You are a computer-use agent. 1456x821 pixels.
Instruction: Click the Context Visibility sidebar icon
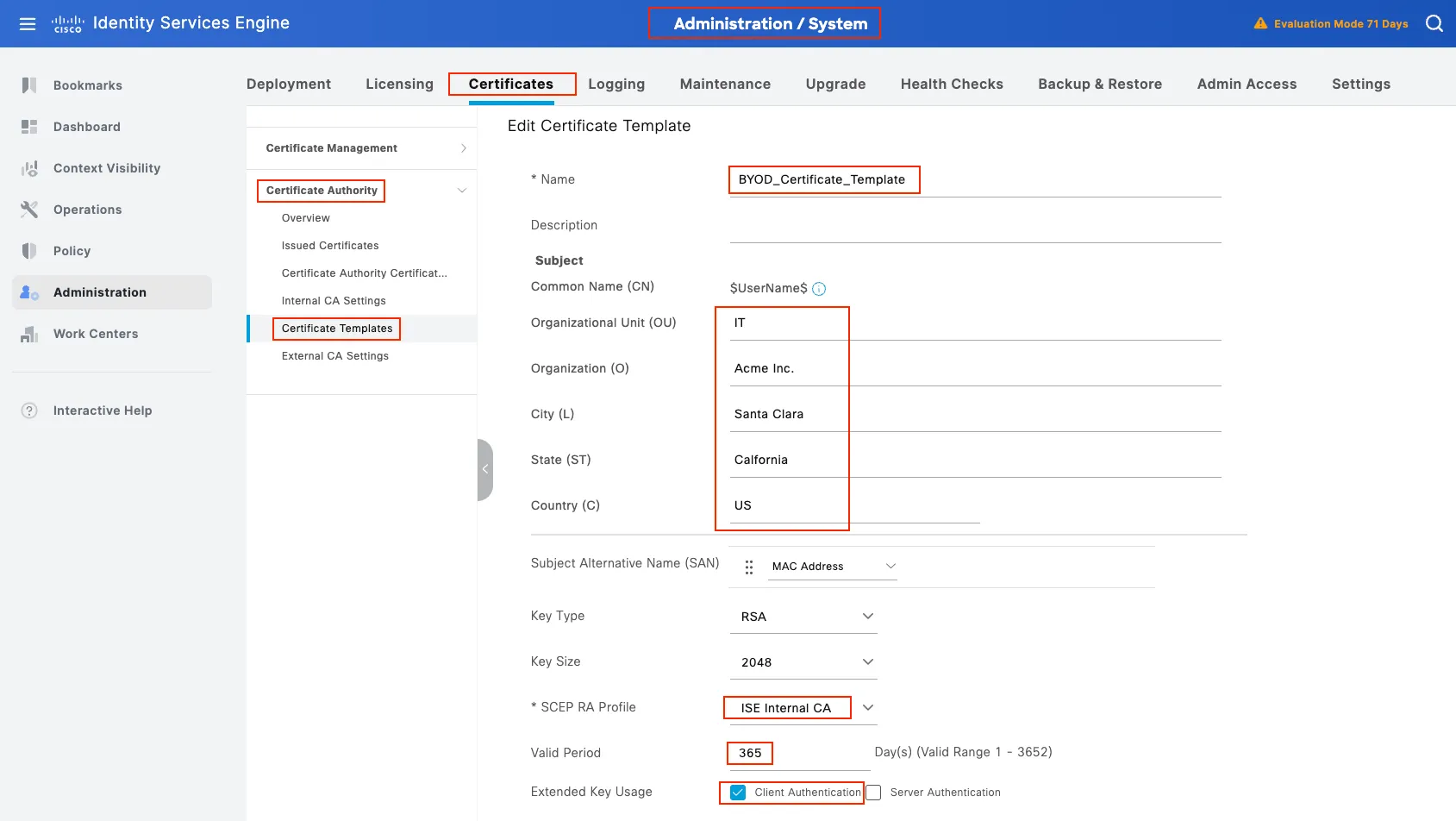[29, 168]
